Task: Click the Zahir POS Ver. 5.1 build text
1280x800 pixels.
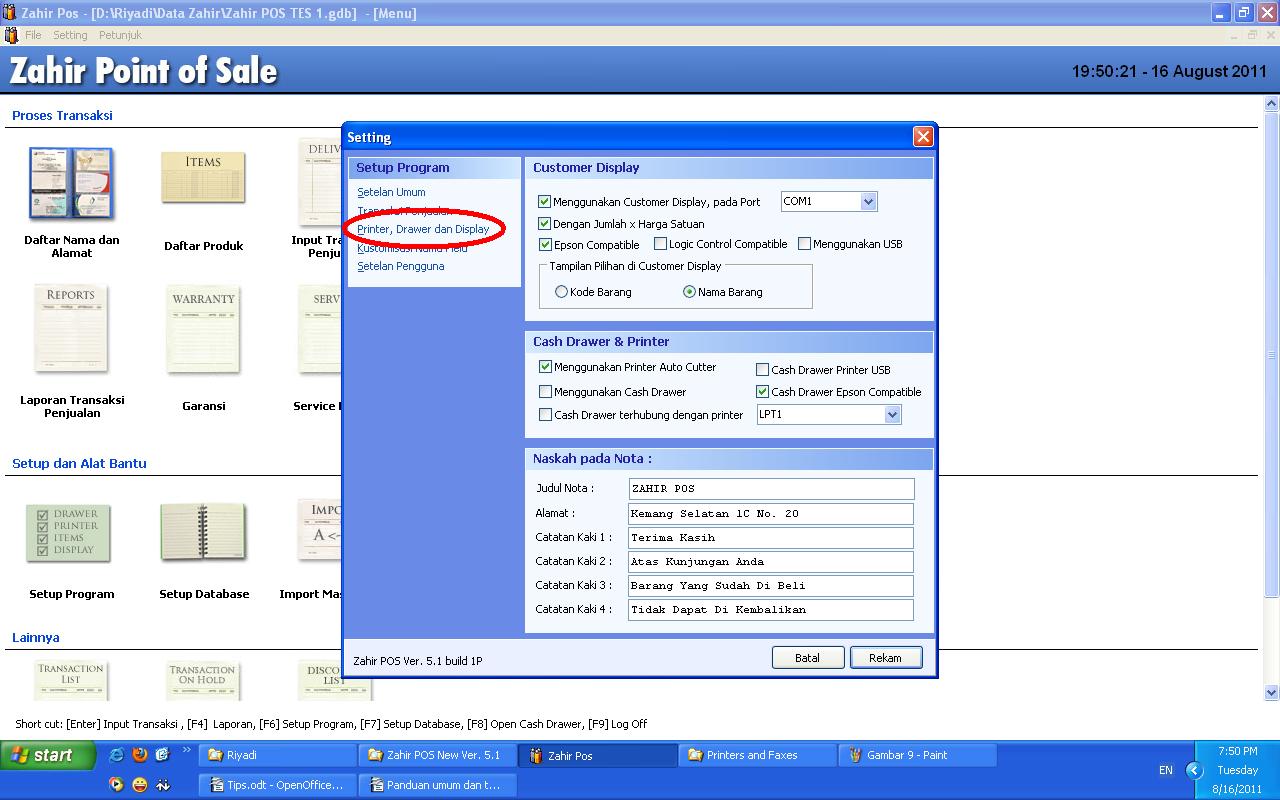Action: click(418, 661)
